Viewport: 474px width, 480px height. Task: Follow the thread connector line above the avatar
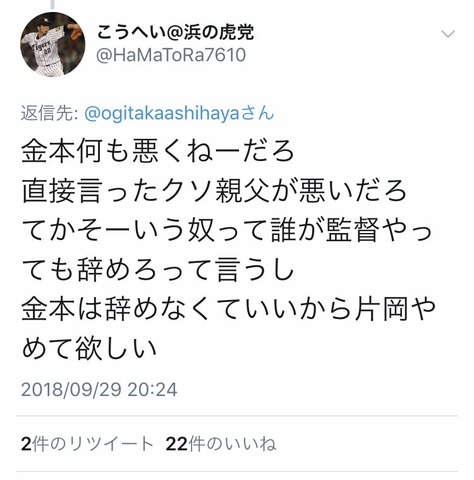(53, 3)
